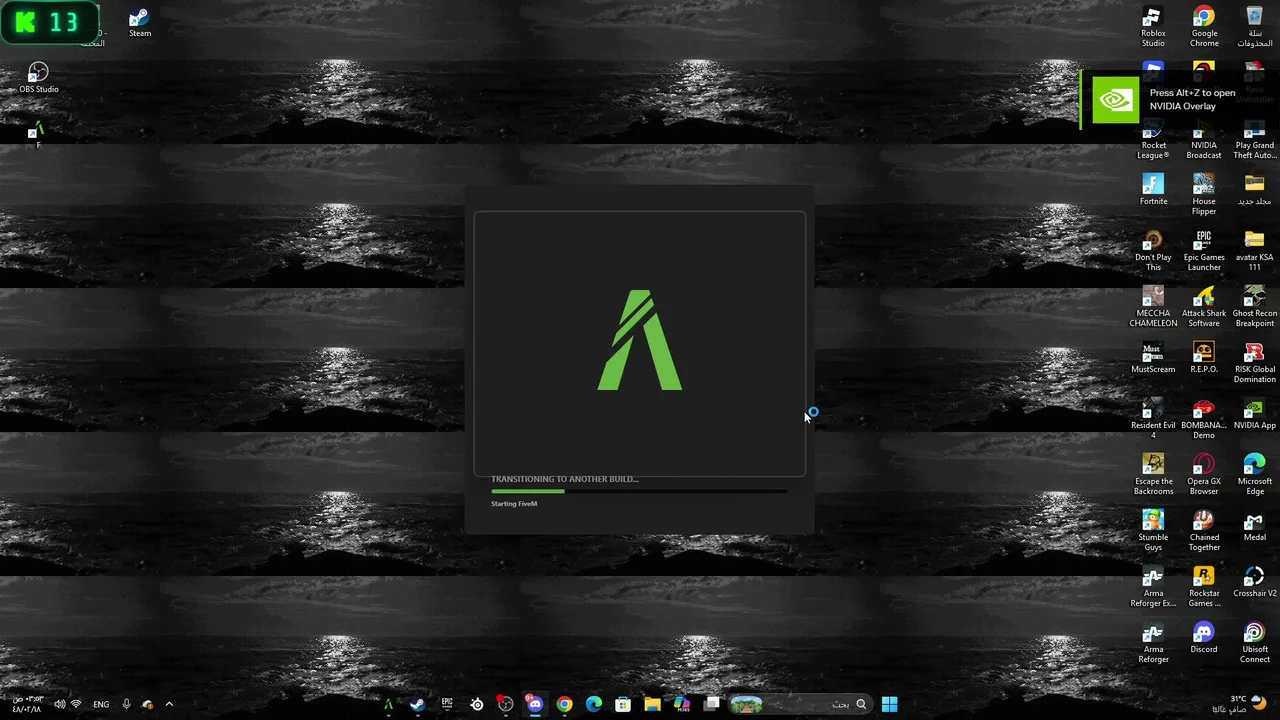The height and width of the screenshot is (720, 1280).
Task: Select the Arma Reforger Ex... shortcut
Action: [x=1153, y=587]
